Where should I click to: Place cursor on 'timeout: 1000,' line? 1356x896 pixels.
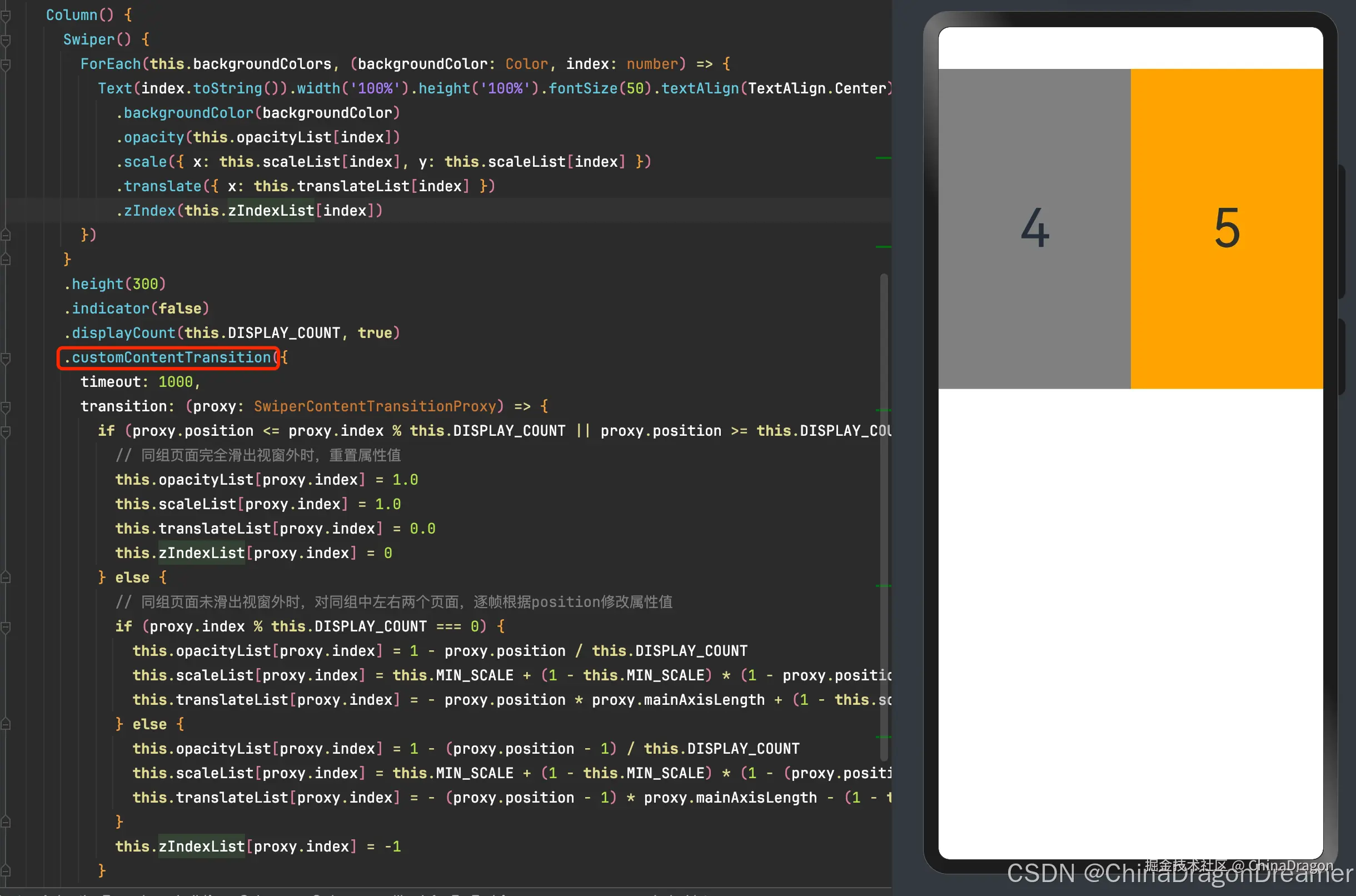pyautogui.click(x=141, y=382)
